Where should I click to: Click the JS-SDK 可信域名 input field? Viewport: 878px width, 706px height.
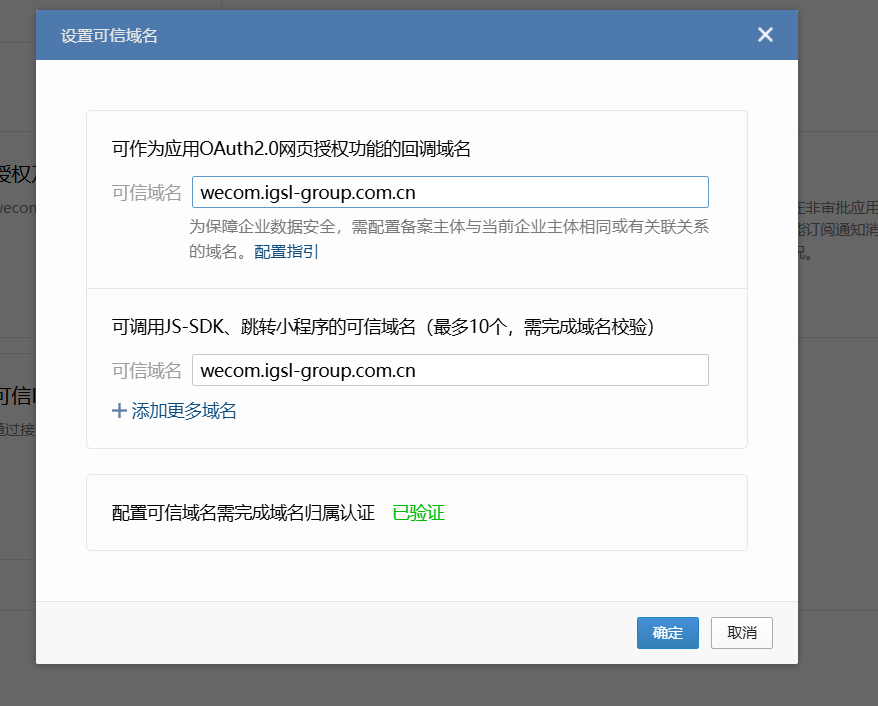(450, 370)
